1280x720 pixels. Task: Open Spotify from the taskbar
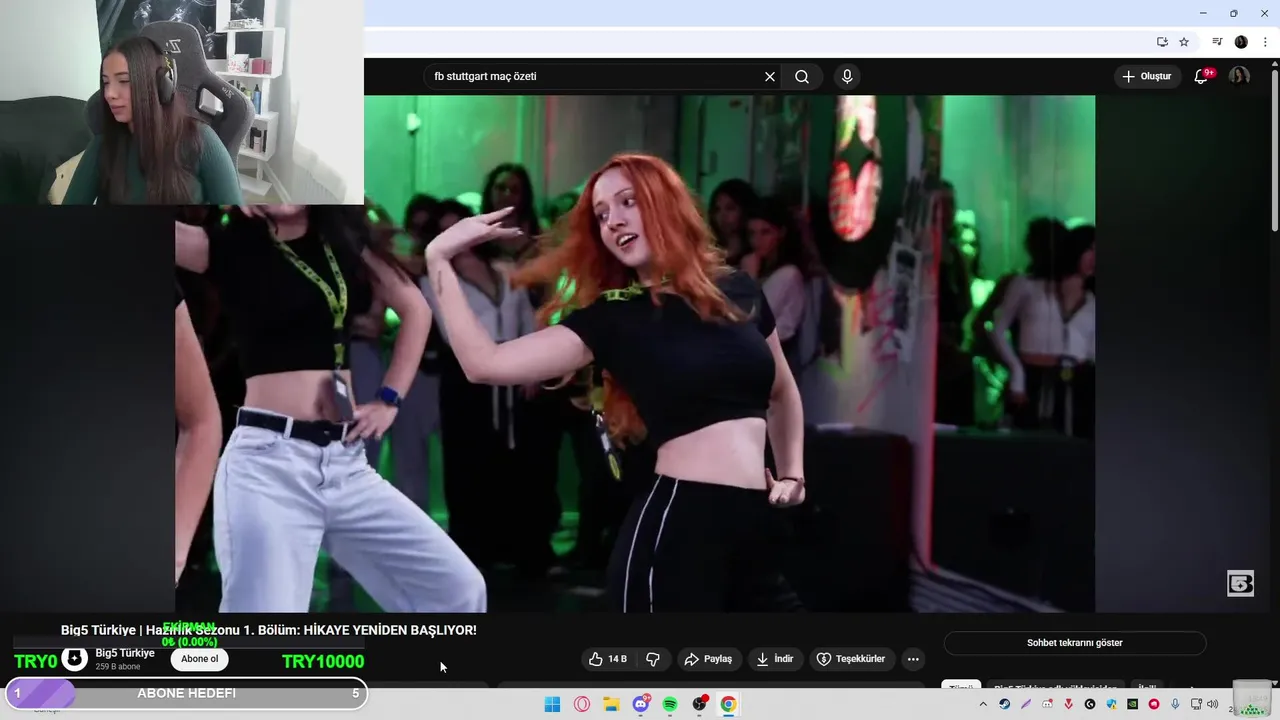670,704
